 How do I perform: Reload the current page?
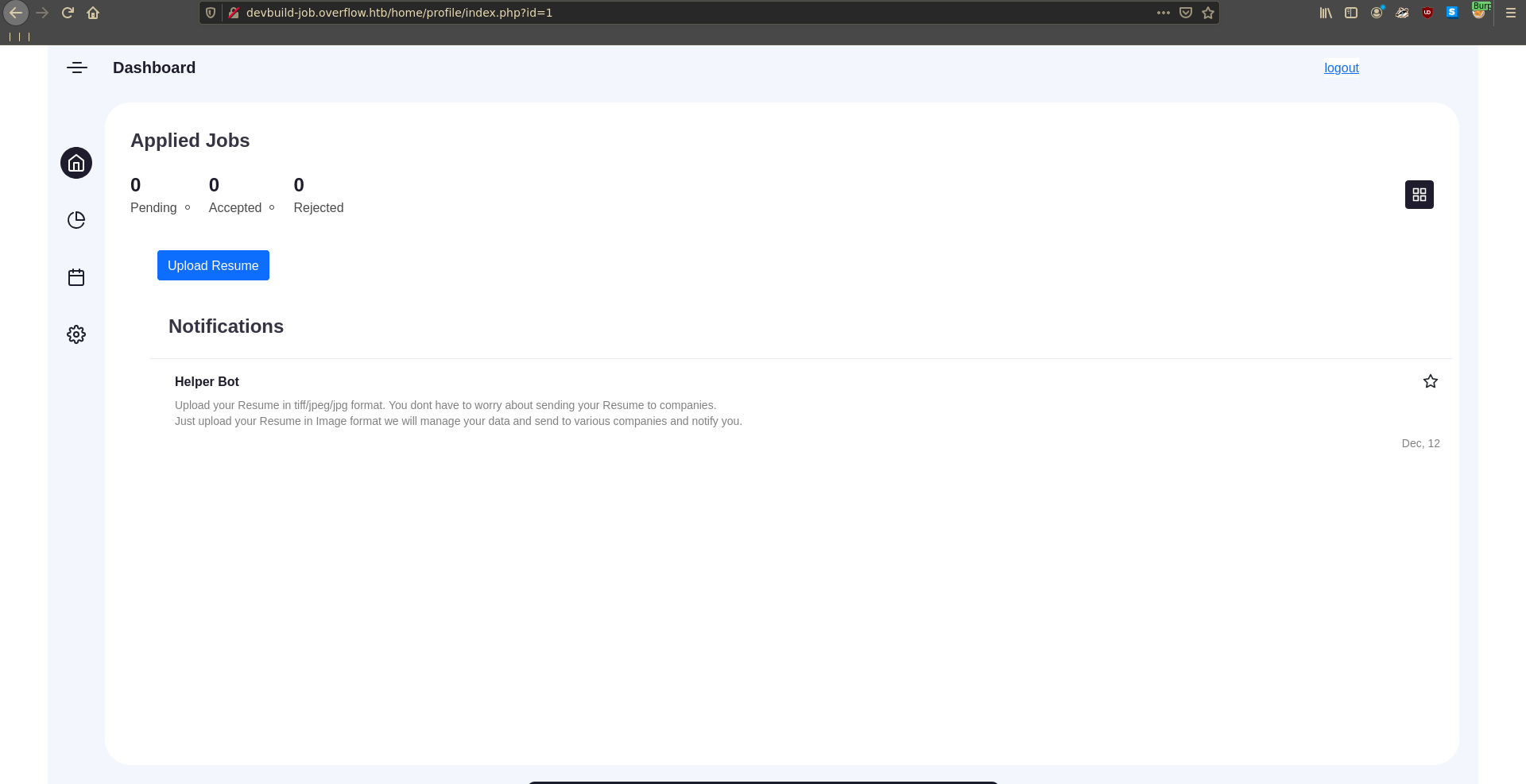[x=68, y=13]
